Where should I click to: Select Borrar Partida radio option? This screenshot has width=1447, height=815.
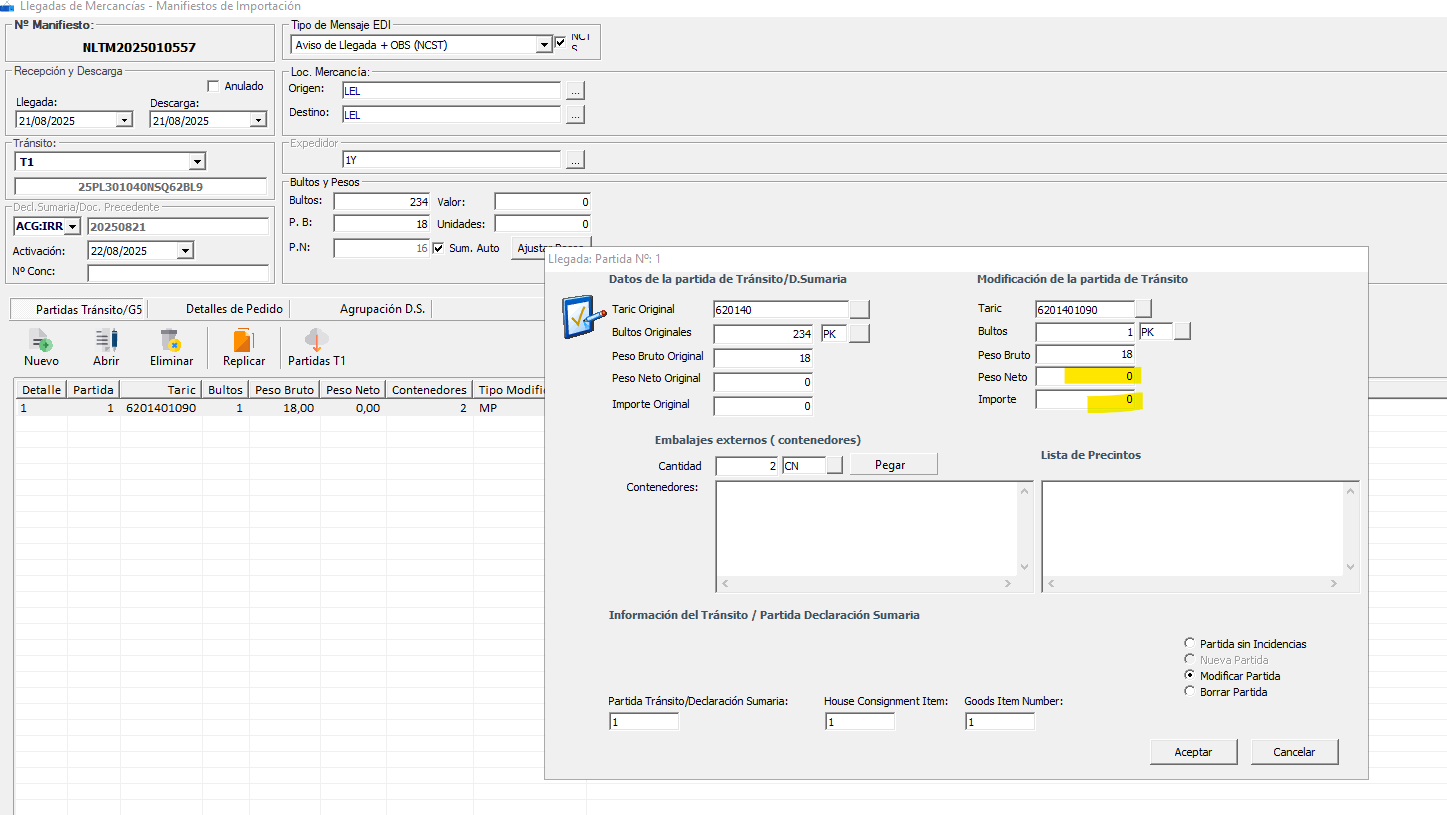click(x=1189, y=692)
